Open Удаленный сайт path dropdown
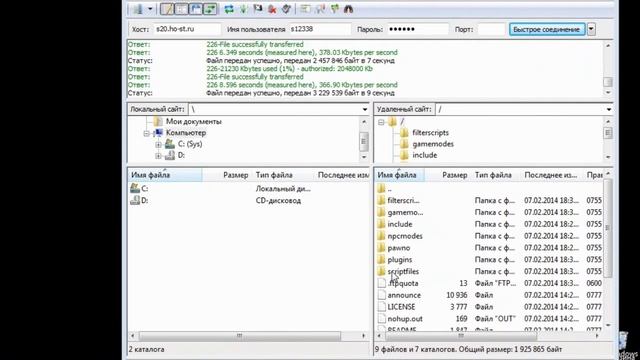 (608, 109)
